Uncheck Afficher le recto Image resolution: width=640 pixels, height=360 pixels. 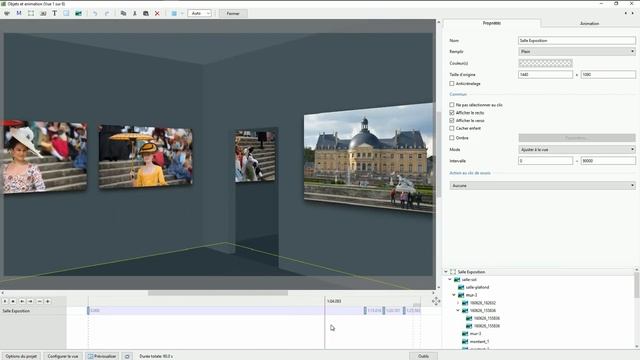point(452,113)
